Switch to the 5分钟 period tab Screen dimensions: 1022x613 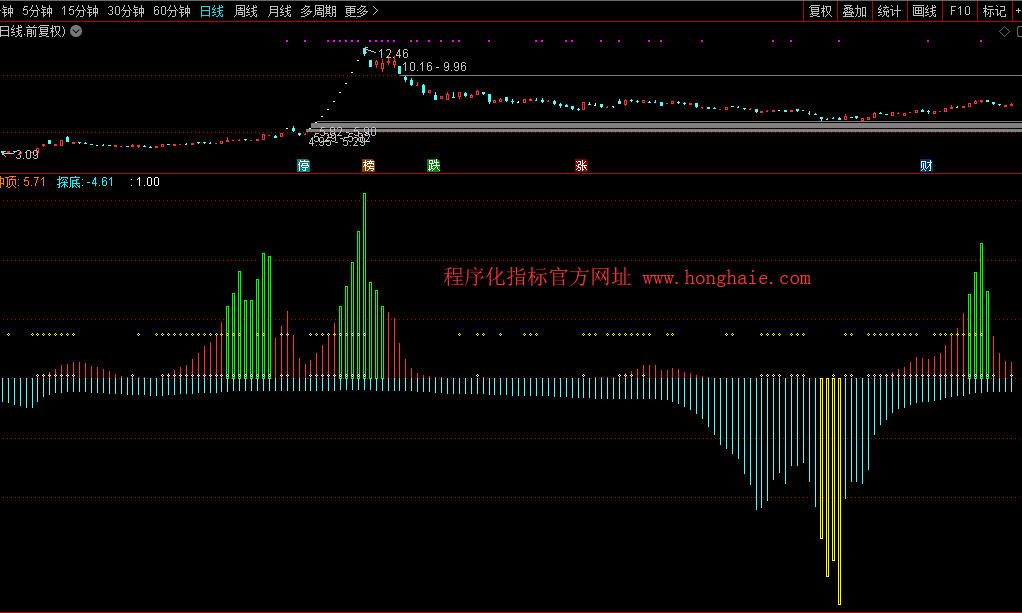pos(37,11)
